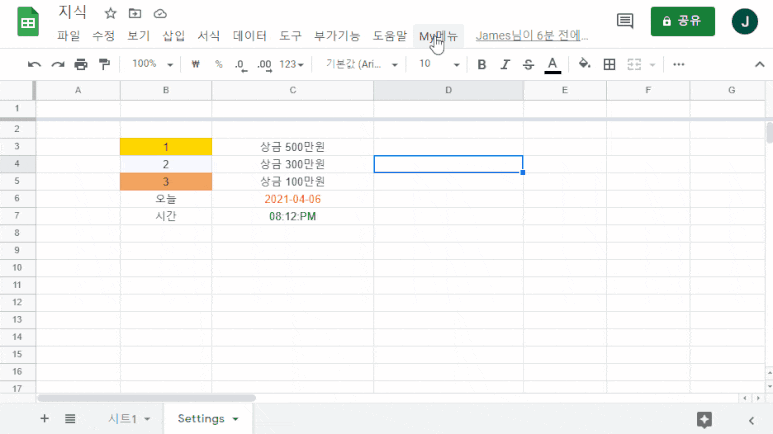Open the 데이터 menu

click(x=249, y=36)
